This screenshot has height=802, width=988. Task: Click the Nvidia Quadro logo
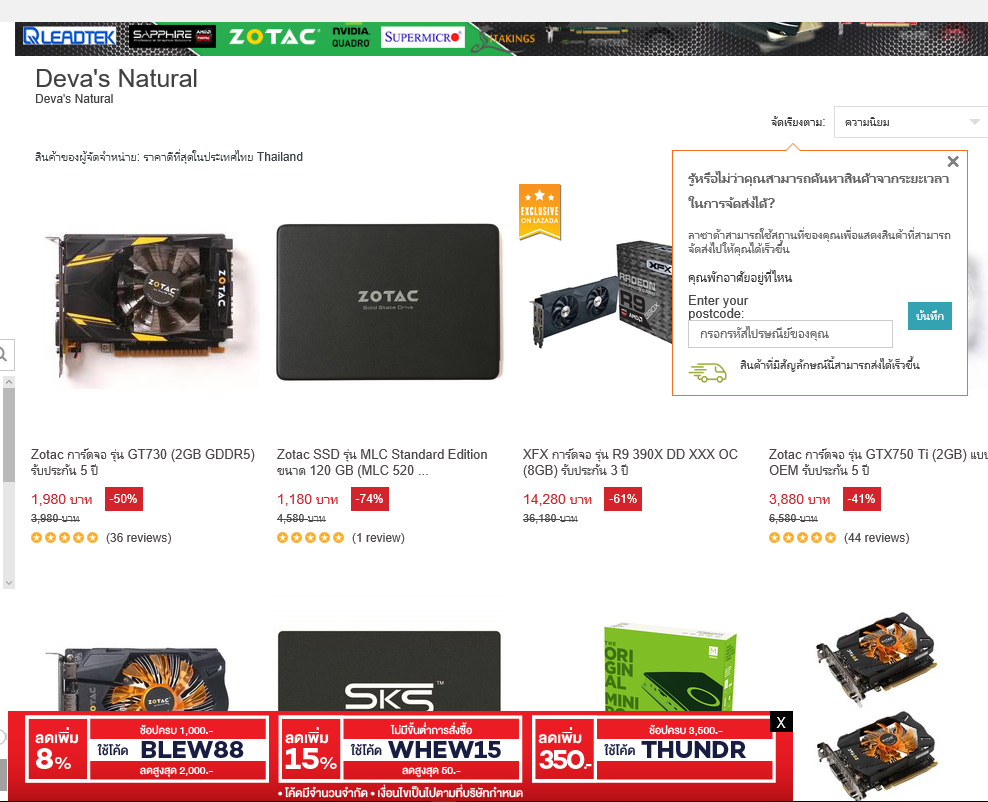351,37
